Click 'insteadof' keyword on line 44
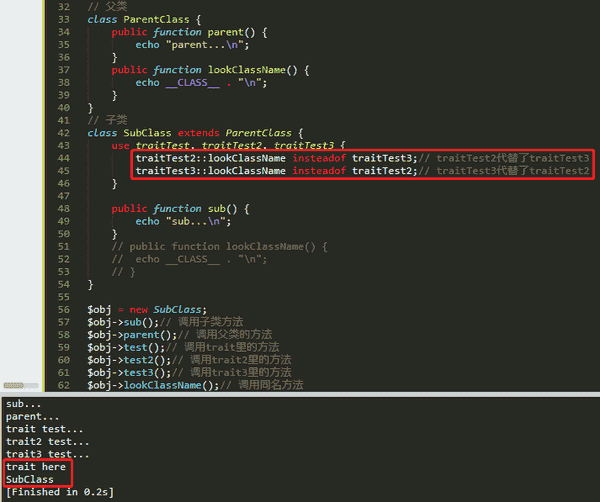 [319, 158]
